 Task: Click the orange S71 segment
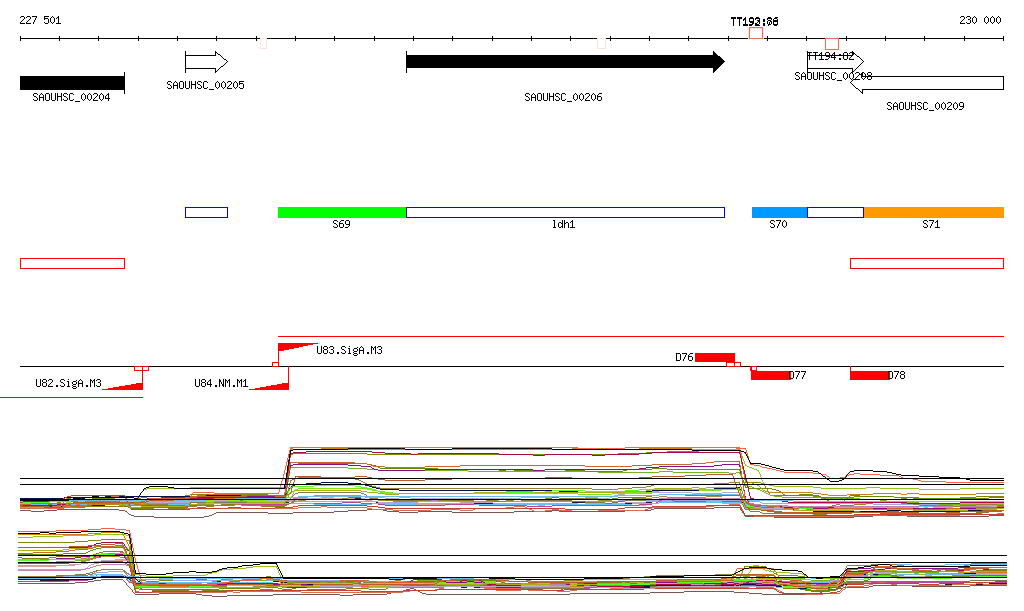[x=933, y=212]
